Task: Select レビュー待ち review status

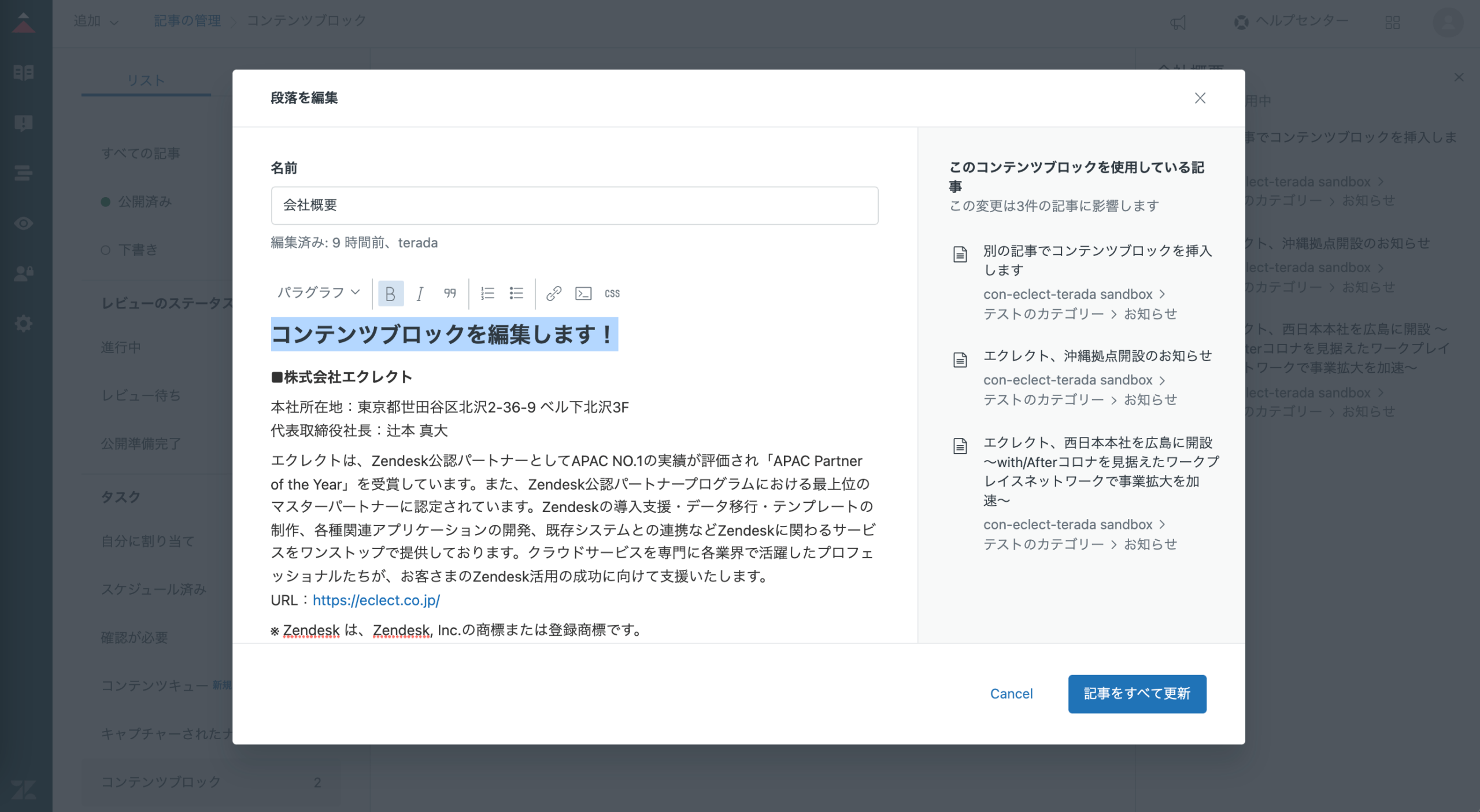Action: (141, 396)
